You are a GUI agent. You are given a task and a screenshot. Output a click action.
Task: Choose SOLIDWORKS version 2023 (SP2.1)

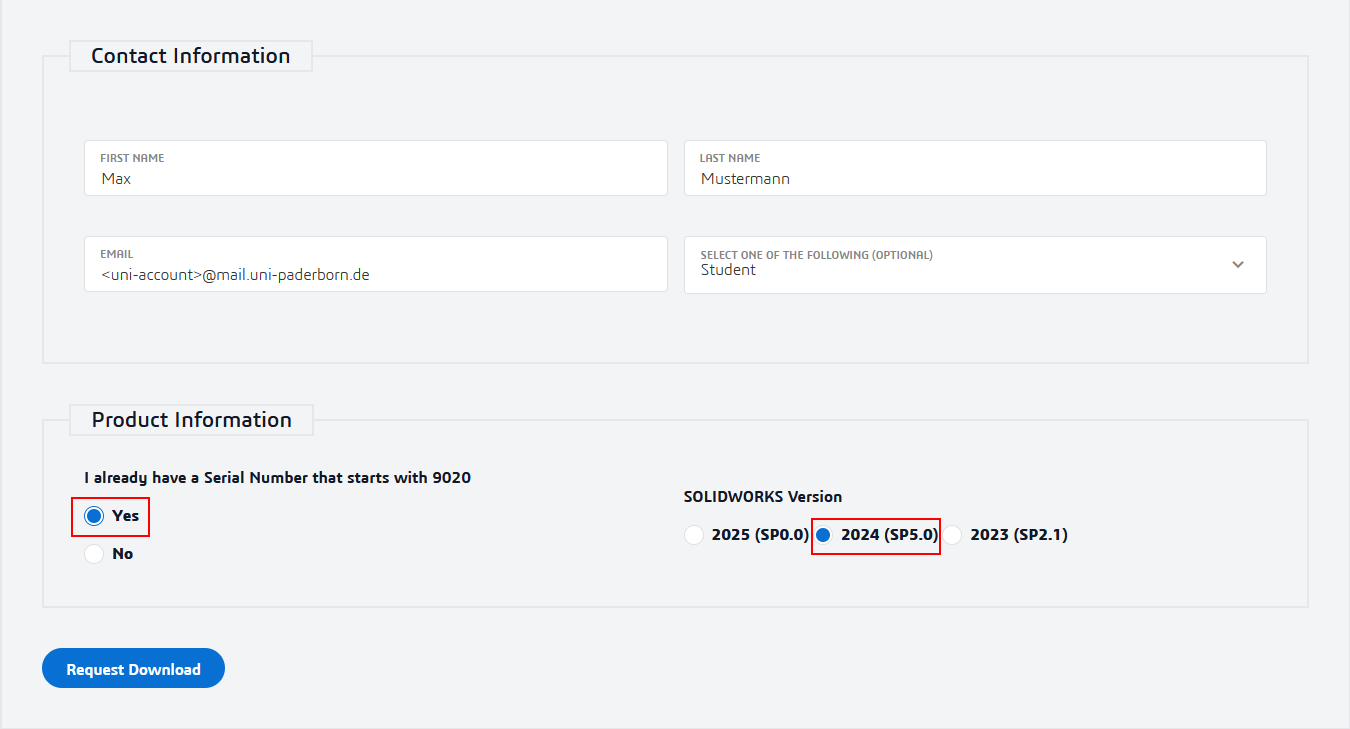click(953, 535)
